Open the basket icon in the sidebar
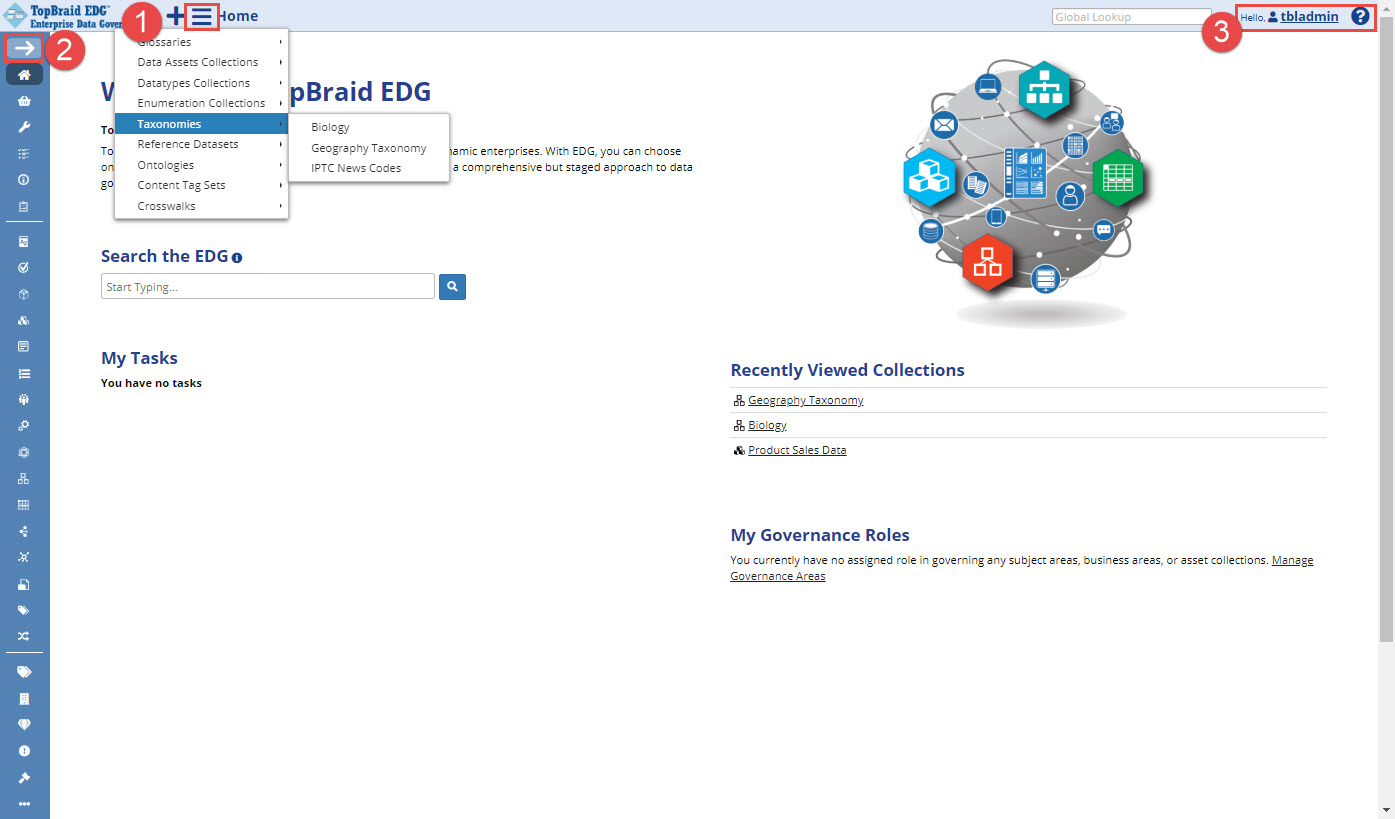Screen dimensions: 1395x819 pyautogui.click(x=24, y=101)
